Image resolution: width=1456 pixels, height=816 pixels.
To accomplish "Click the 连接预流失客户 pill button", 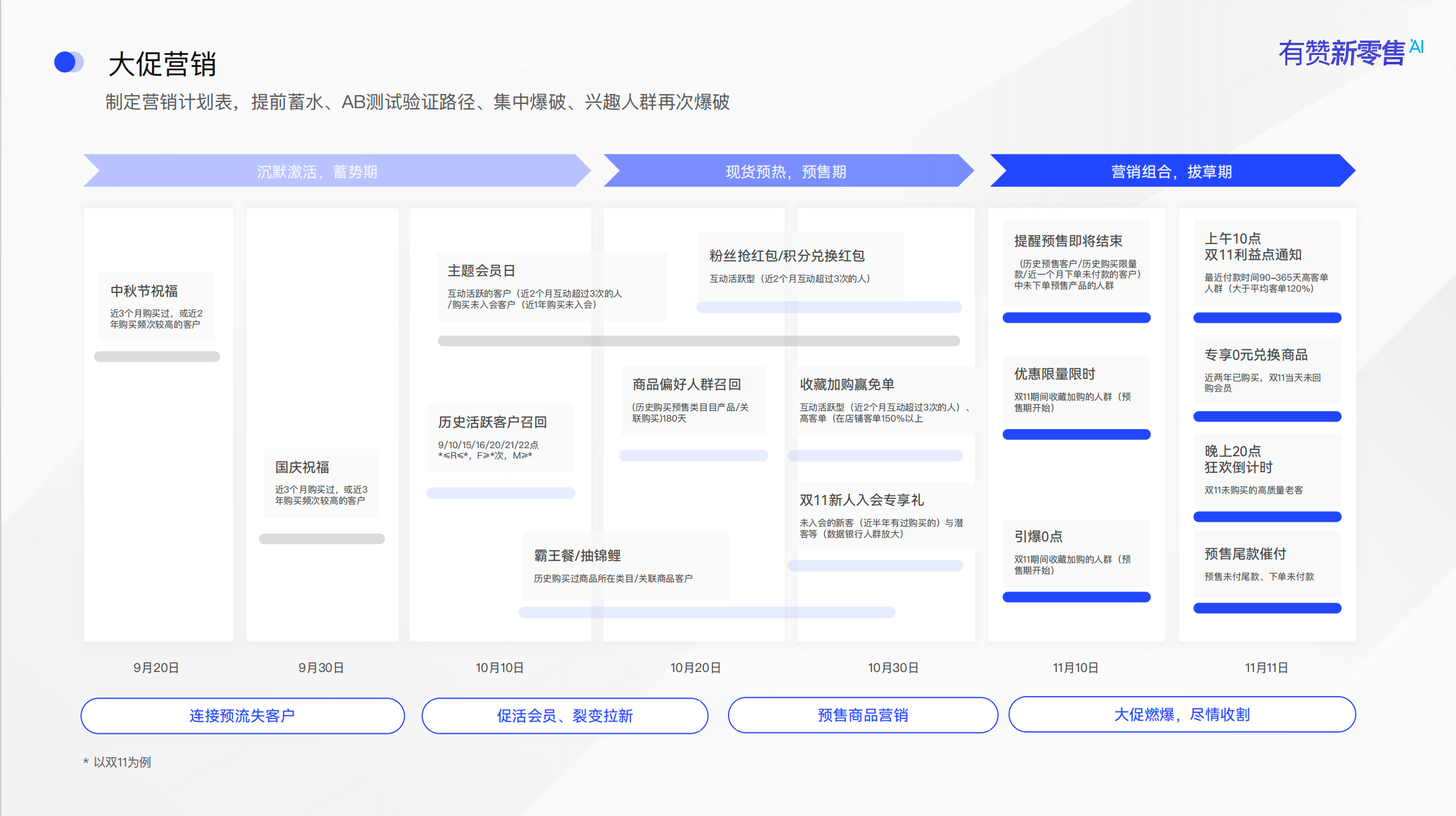I will pyautogui.click(x=242, y=715).
